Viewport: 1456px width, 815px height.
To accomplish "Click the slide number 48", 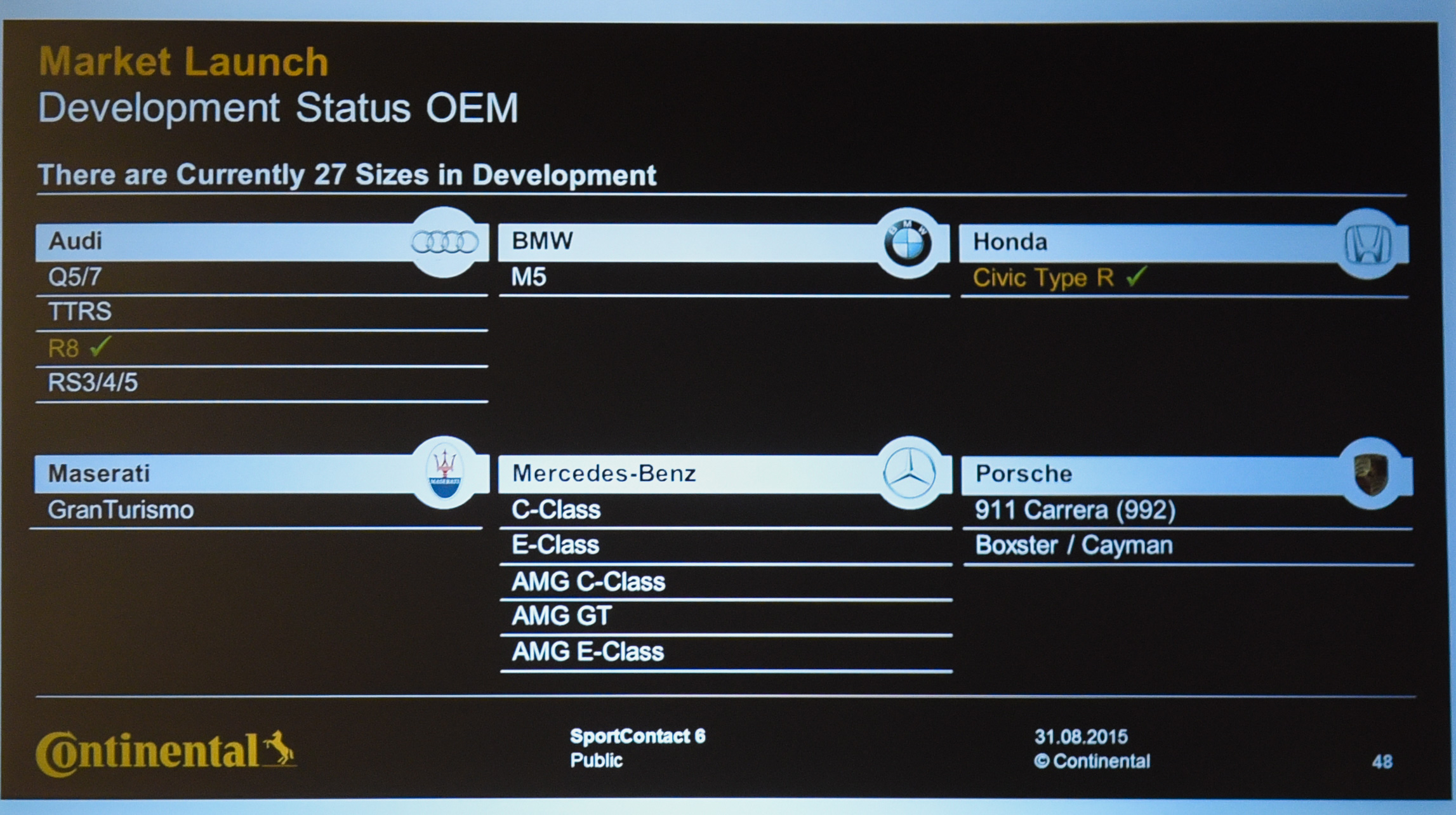I will 1382,762.
